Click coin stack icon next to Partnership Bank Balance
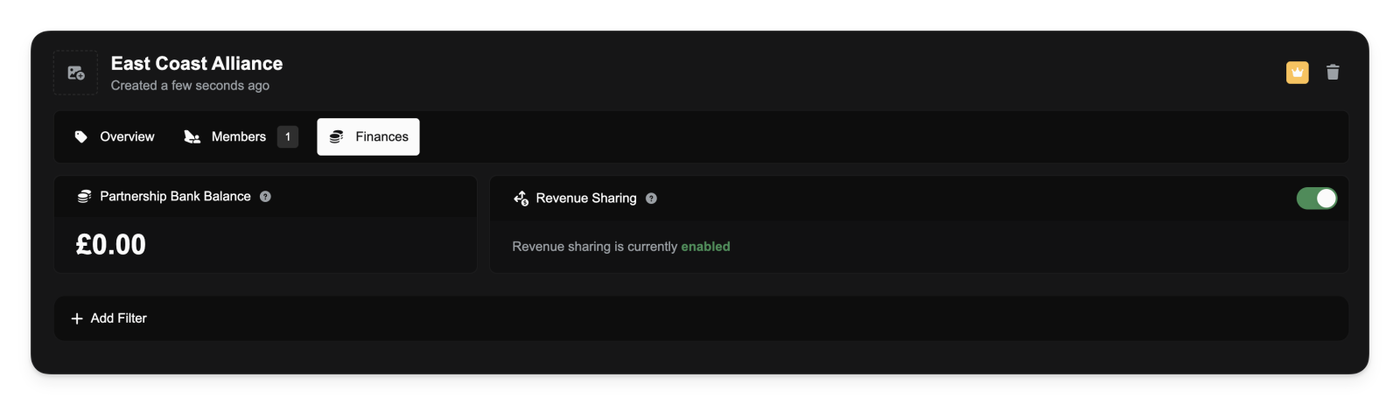The height and width of the screenshot is (405, 1400). (x=85, y=197)
